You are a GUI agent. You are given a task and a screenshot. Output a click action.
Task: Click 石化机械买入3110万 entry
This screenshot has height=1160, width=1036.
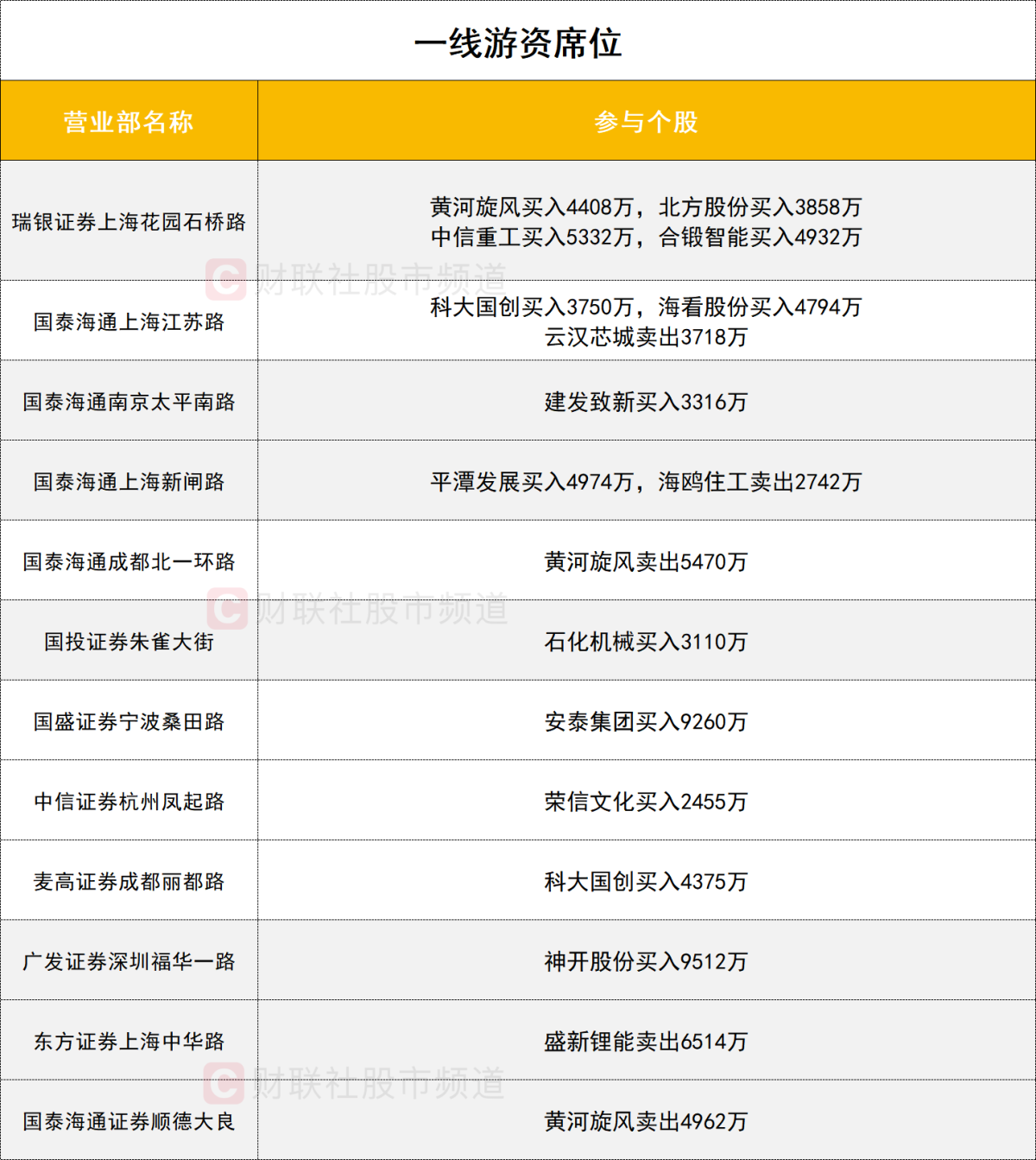(x=646, y=642)
